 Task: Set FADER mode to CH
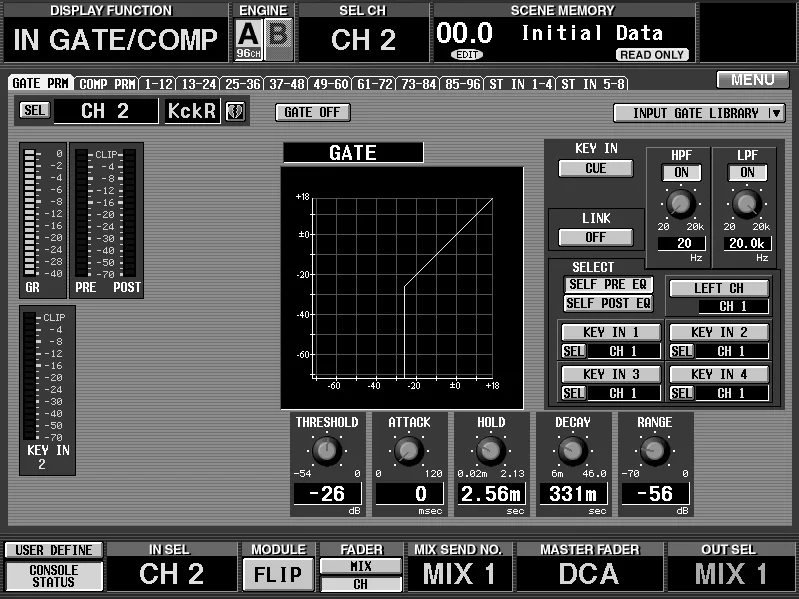(361, 584)
